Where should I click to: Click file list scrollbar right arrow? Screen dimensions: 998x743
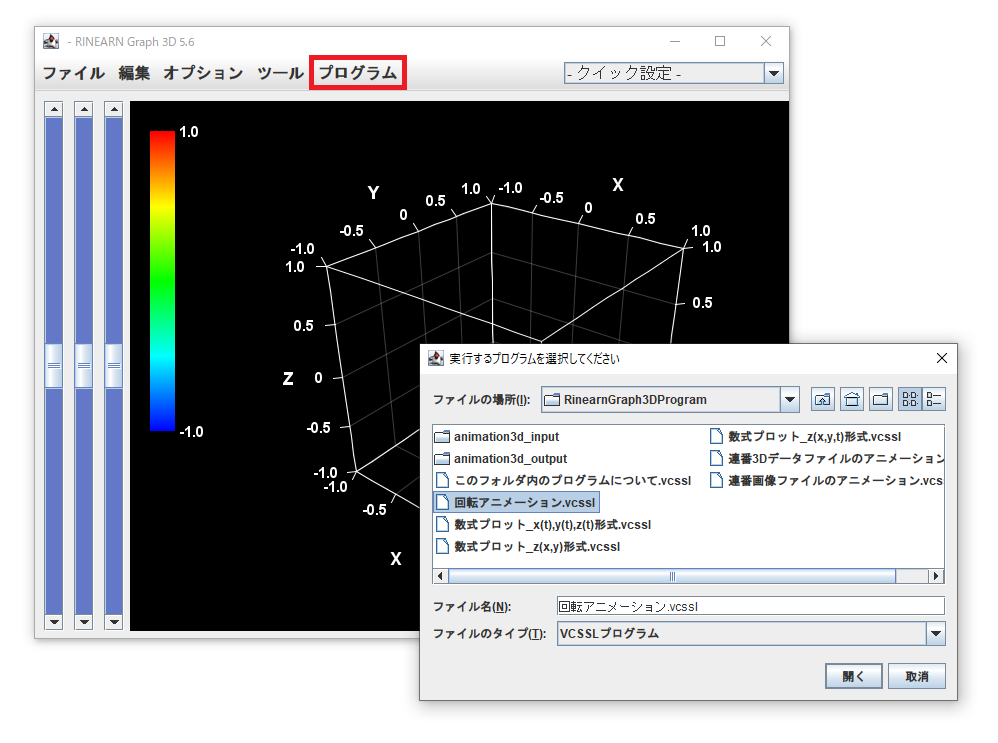pyautogui.click(x=936, y=576)
